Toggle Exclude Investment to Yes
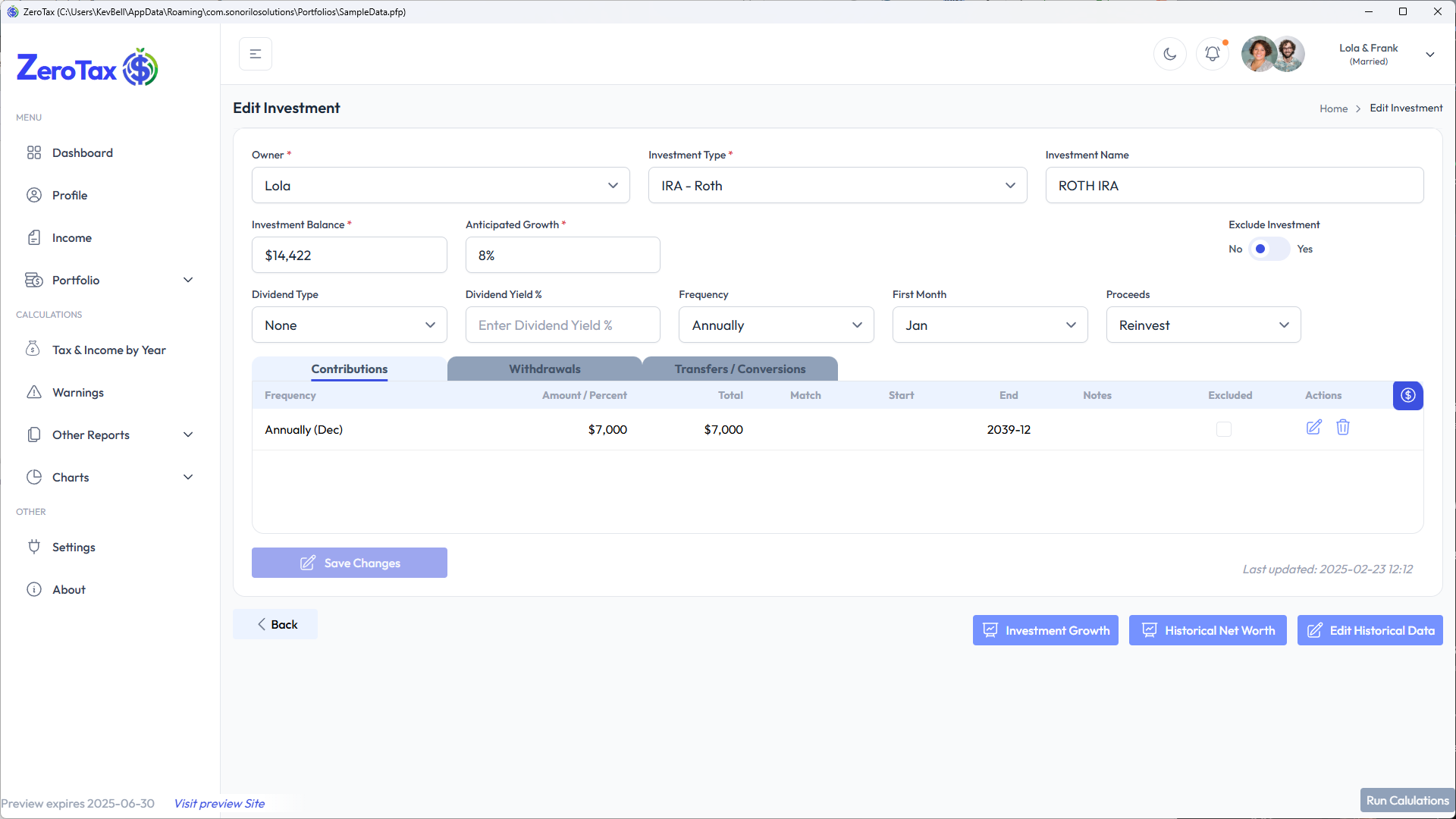Image resolution: width=1456 pixels, height=819 pixels. tap(1276, 249)
